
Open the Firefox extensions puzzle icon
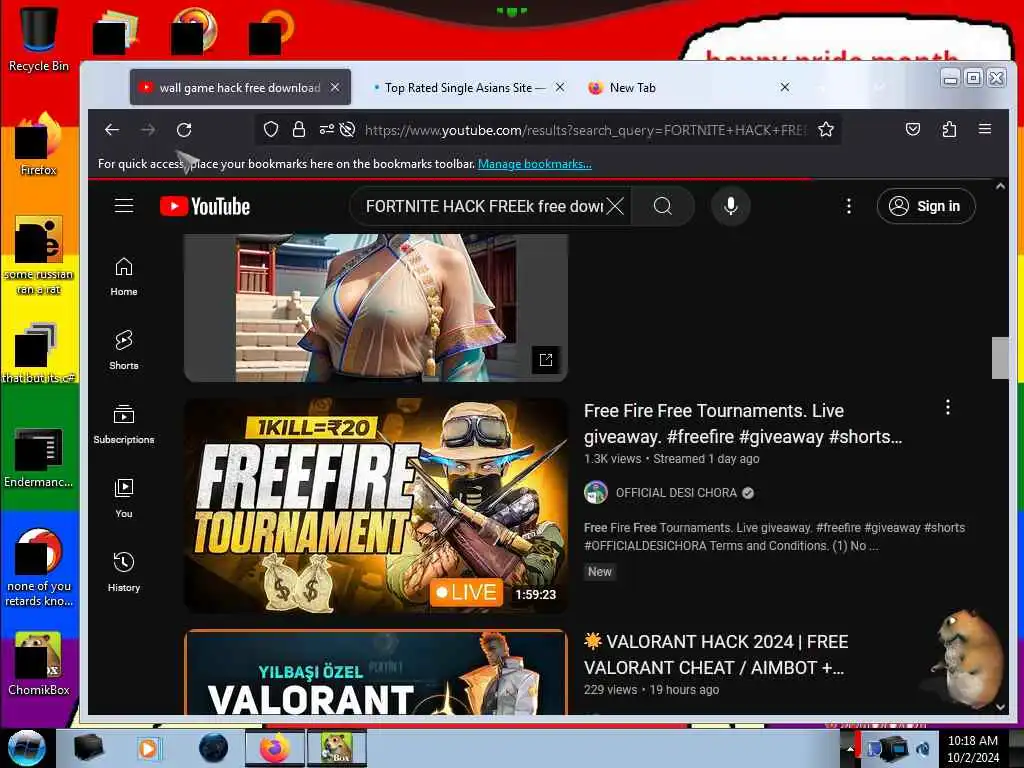click(949, 129)
